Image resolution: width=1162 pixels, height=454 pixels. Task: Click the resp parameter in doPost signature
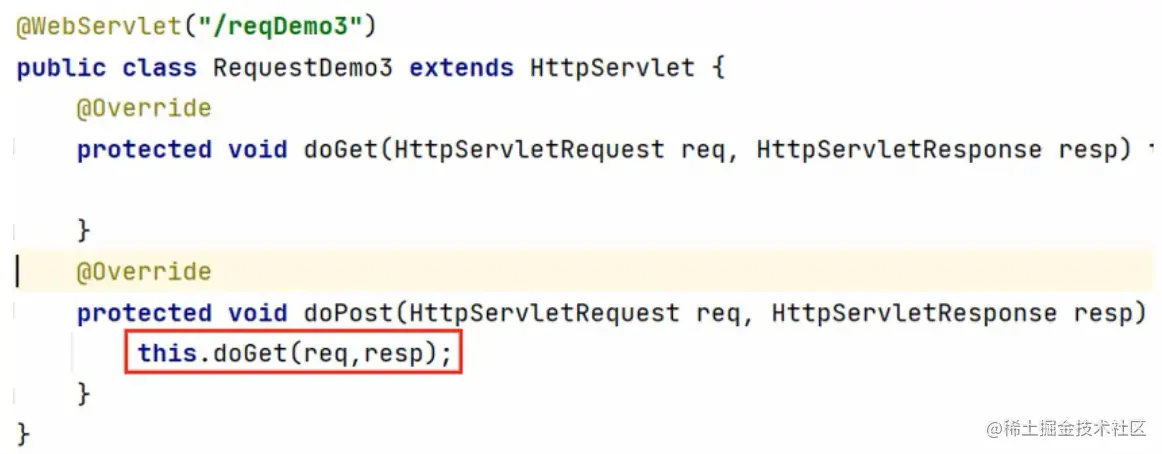1103,313
